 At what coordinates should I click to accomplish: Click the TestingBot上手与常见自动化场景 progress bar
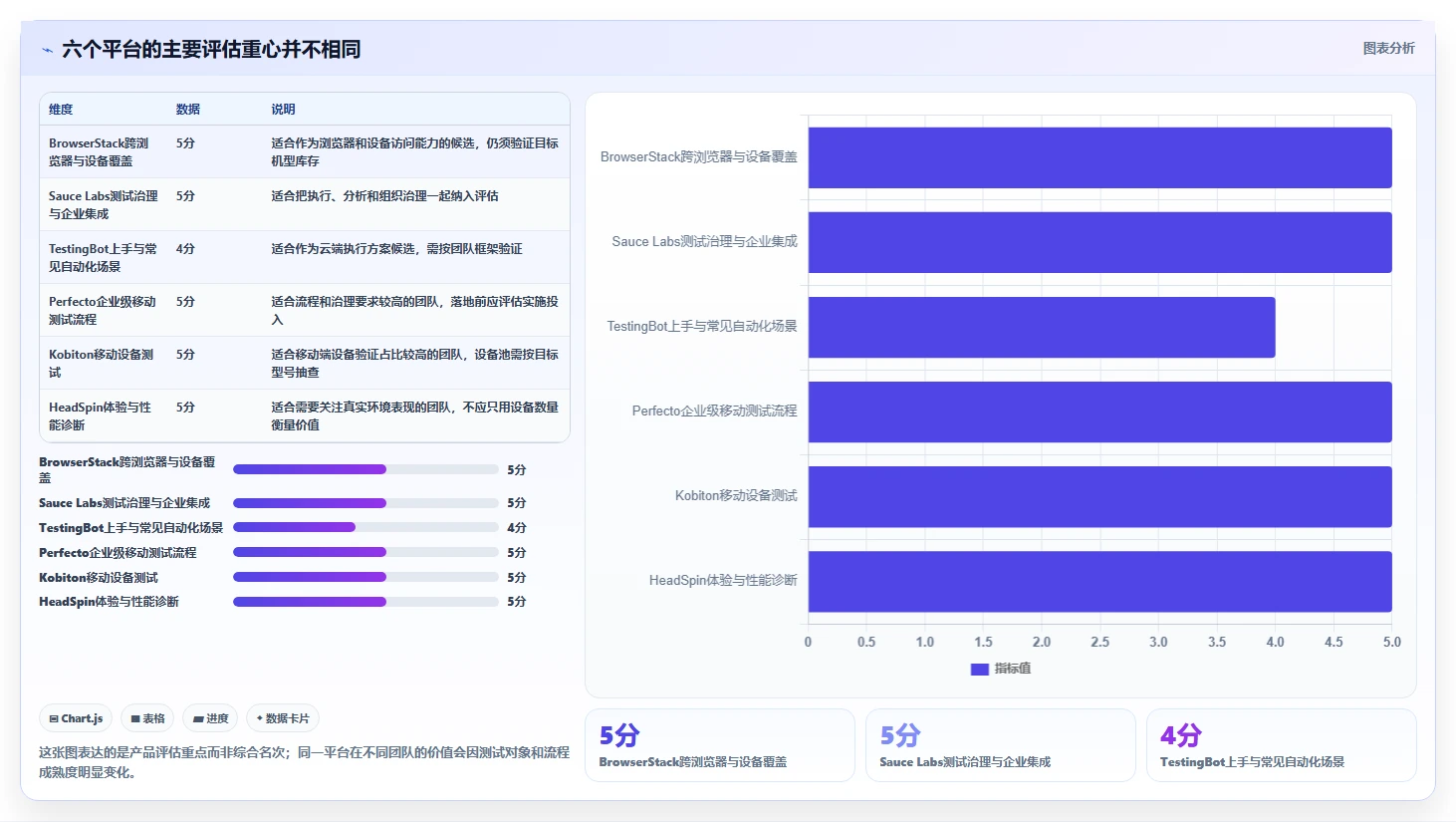tap(365, 527)
